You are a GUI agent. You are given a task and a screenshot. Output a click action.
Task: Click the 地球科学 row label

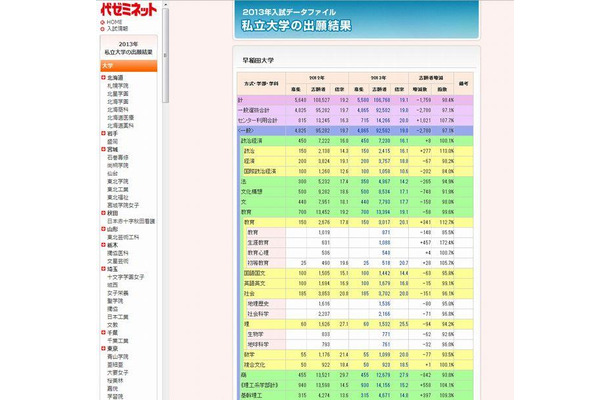pyautogui.click(x=258, y=344)
